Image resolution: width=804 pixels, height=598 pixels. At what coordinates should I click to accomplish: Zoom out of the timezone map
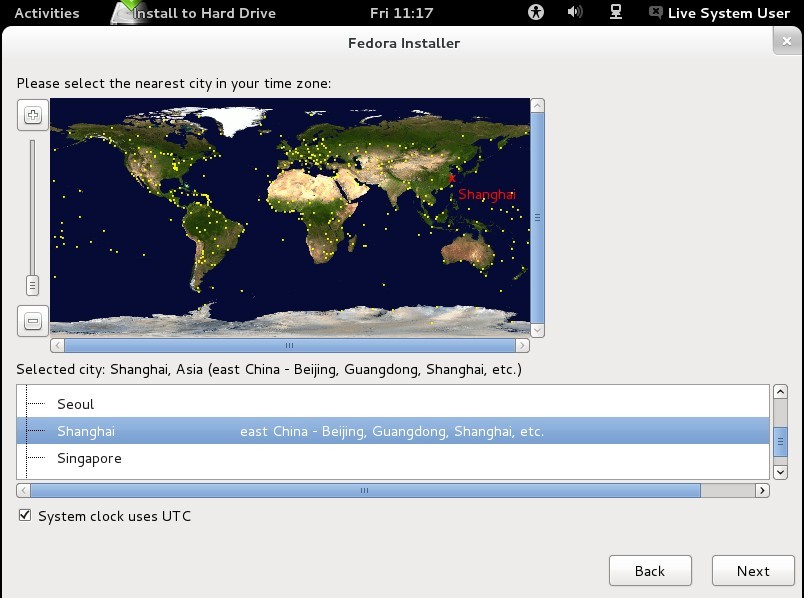tap(32, 319)
